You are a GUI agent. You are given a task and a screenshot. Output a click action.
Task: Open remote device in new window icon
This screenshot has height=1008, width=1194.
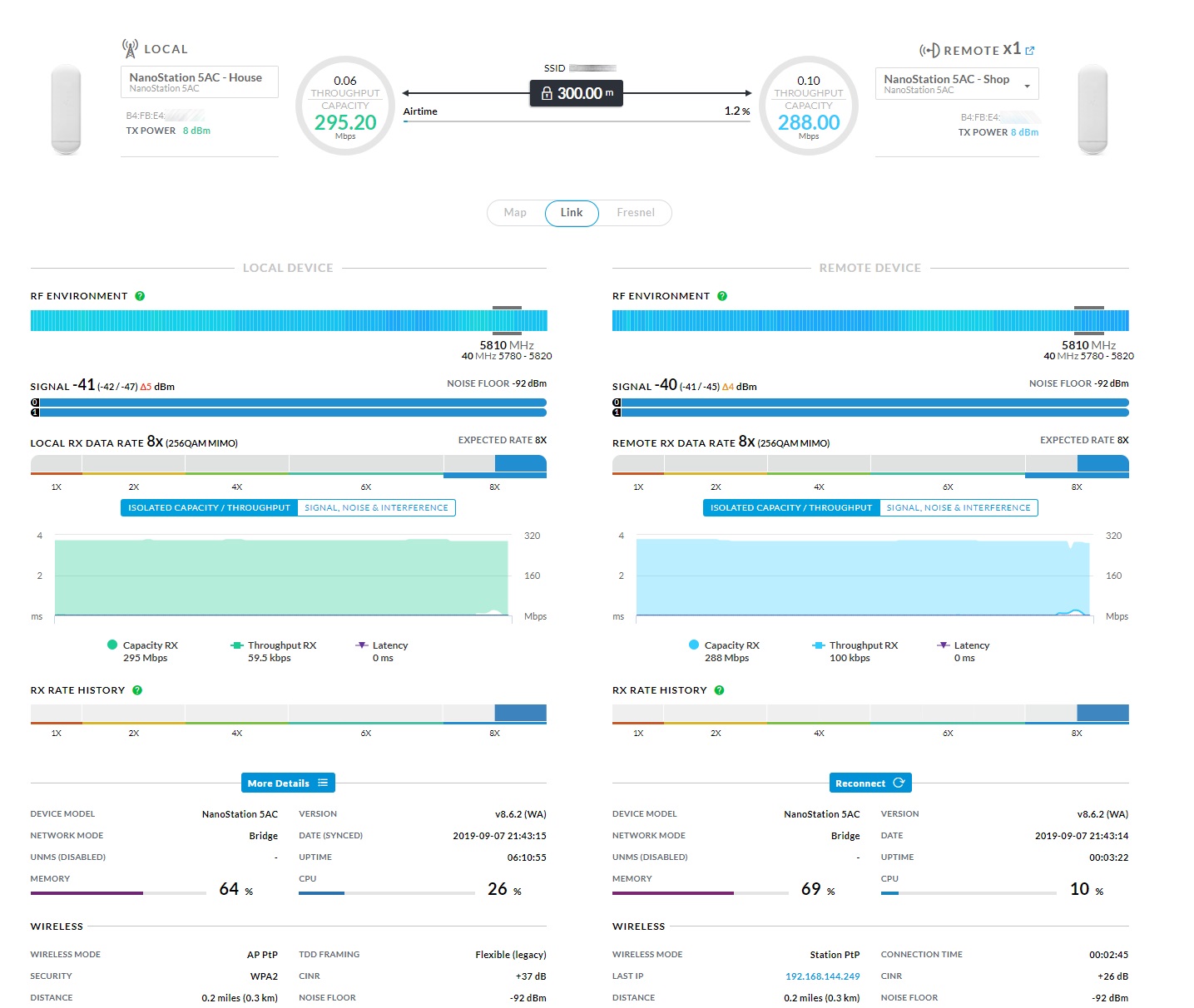(1030, 50)
